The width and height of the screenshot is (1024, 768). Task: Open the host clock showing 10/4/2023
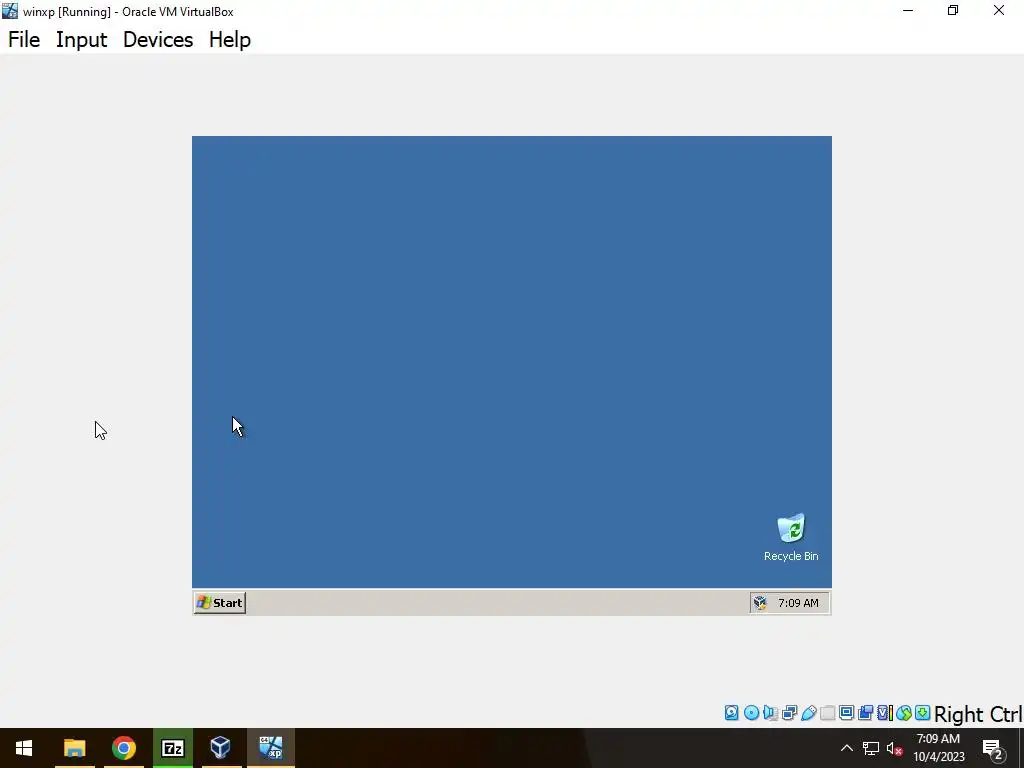tap(938, 748)
